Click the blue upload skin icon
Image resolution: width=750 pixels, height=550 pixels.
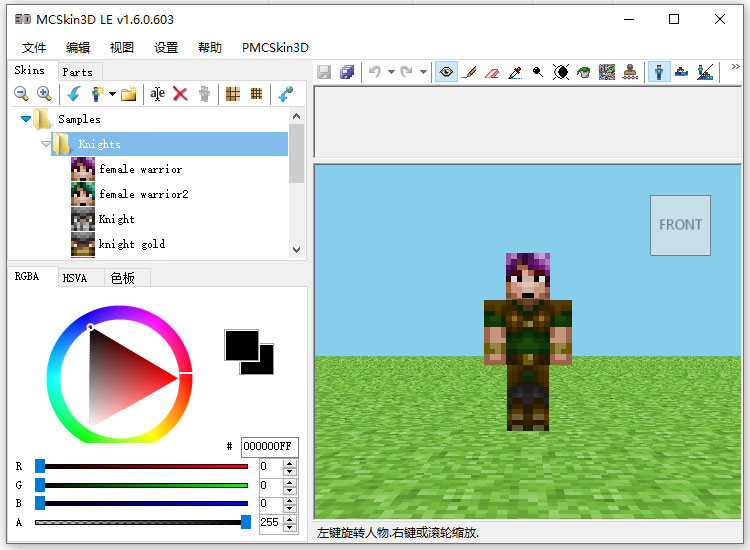click(286, 94)
